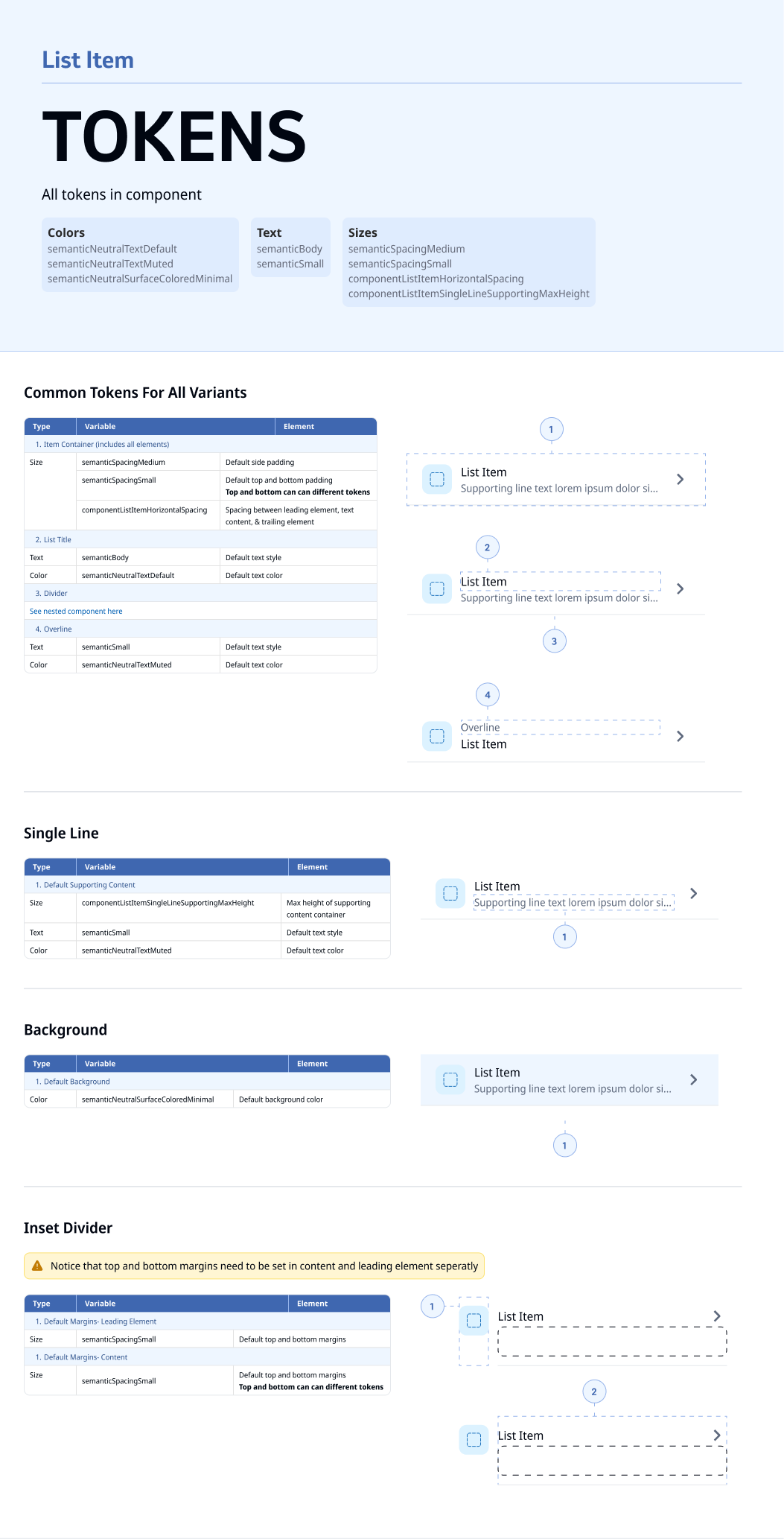This screenshot has width=784, height=1539.
Task: Click the large TOKENS title
Action: [174, 136]
